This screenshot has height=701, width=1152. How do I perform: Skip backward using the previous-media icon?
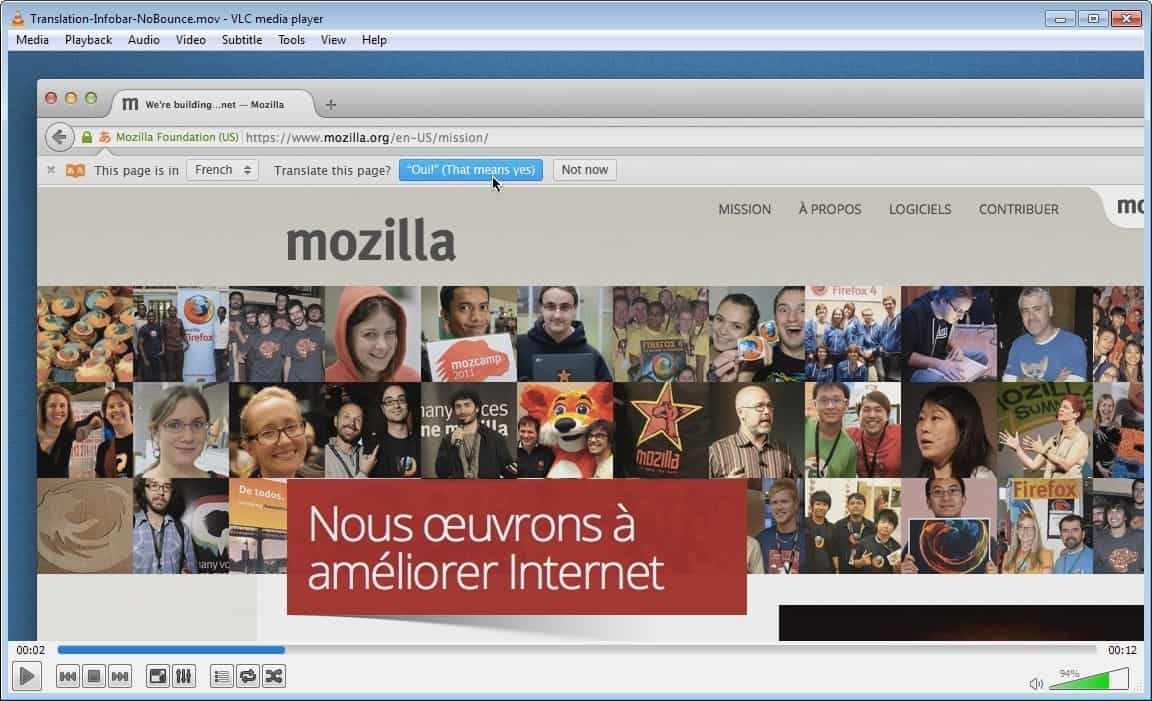click(x=67, y=676)
